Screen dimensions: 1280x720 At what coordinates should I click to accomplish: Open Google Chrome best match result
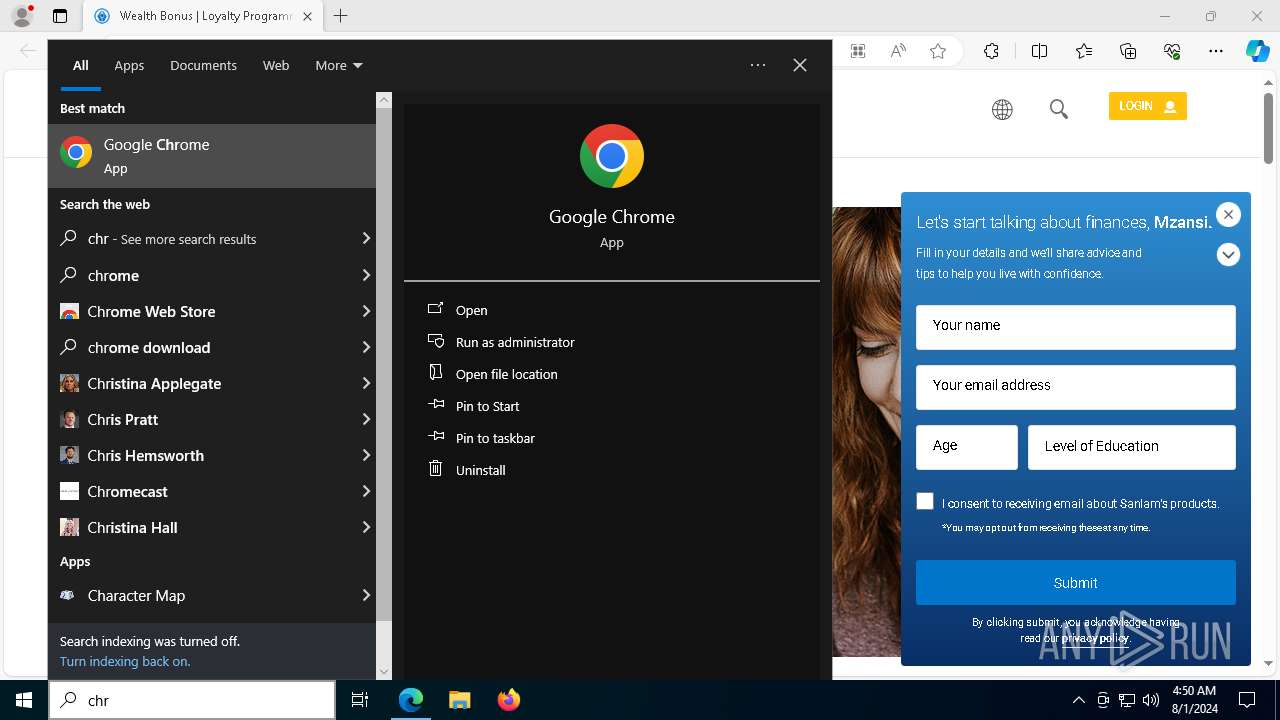pos(212,156)
